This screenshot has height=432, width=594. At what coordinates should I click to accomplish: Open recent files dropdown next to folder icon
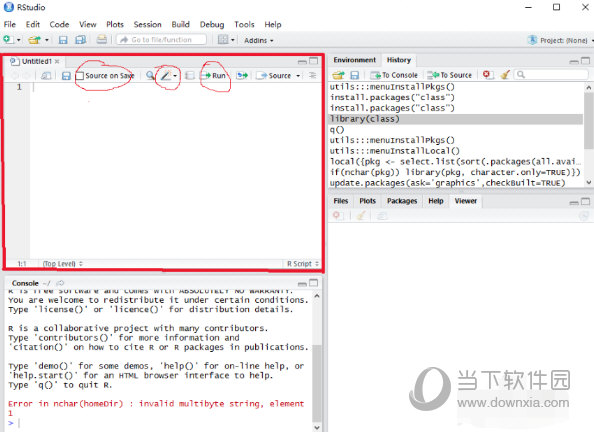[47, 40]
